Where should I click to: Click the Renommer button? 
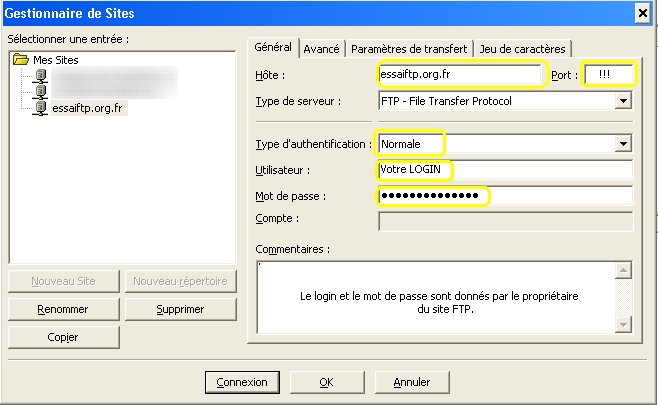(63, 309)
